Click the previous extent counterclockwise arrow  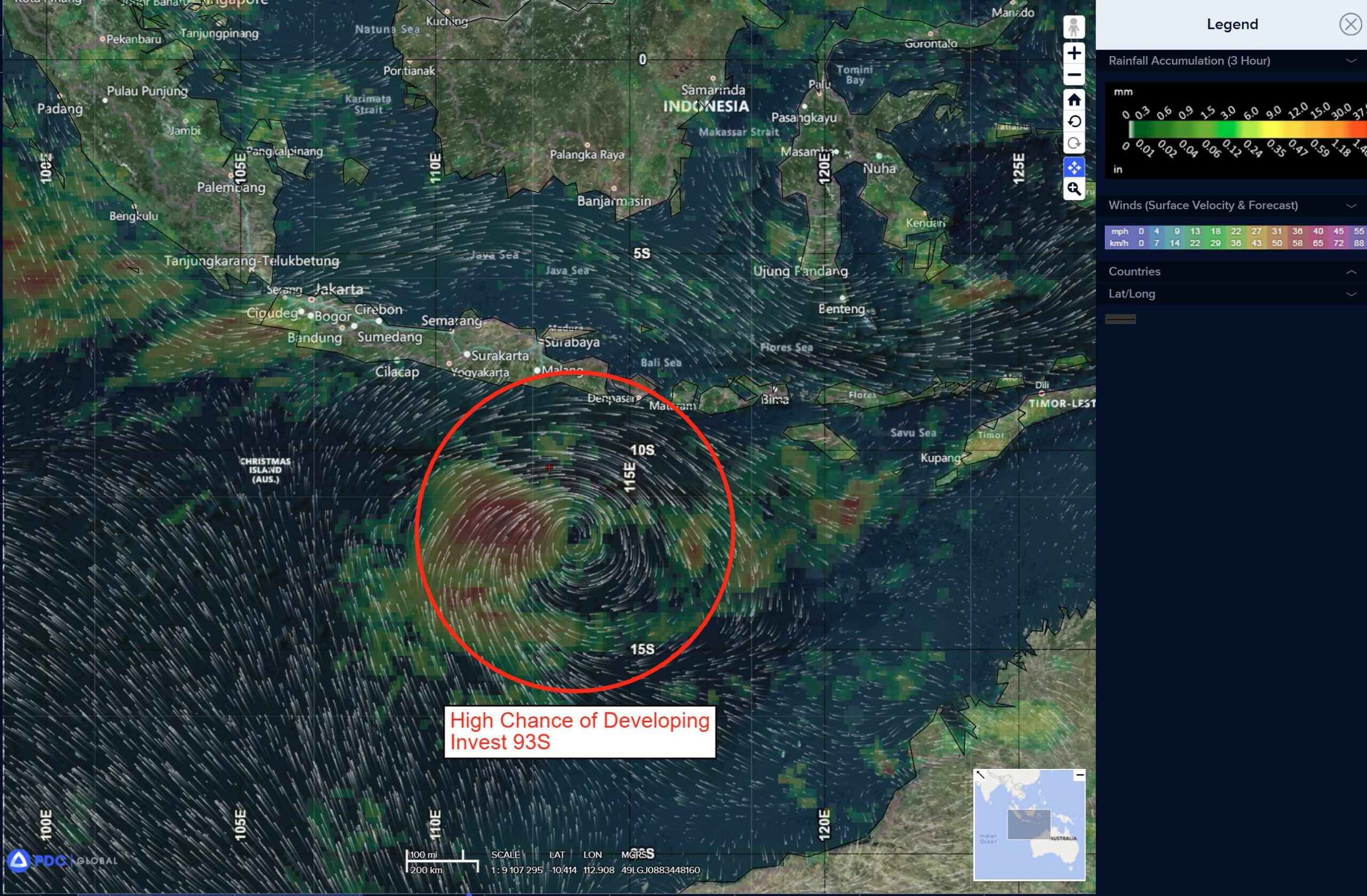pyautogui.click(x=1073, y=122)
